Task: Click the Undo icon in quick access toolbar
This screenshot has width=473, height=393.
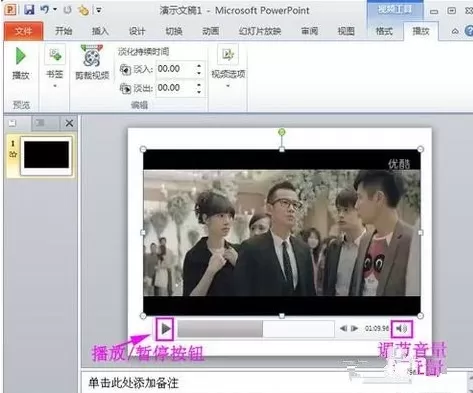Action: tap(45, 10)
